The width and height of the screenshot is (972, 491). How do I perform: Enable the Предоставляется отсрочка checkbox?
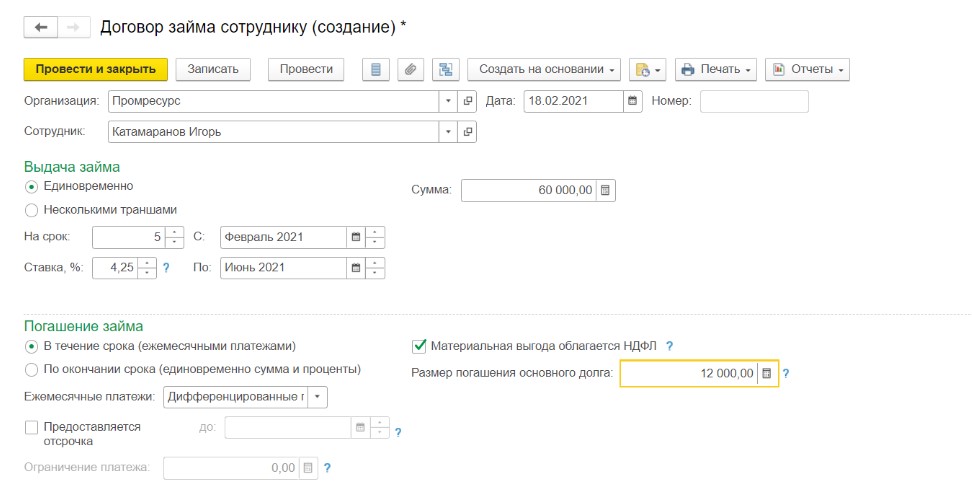(32, 427)
